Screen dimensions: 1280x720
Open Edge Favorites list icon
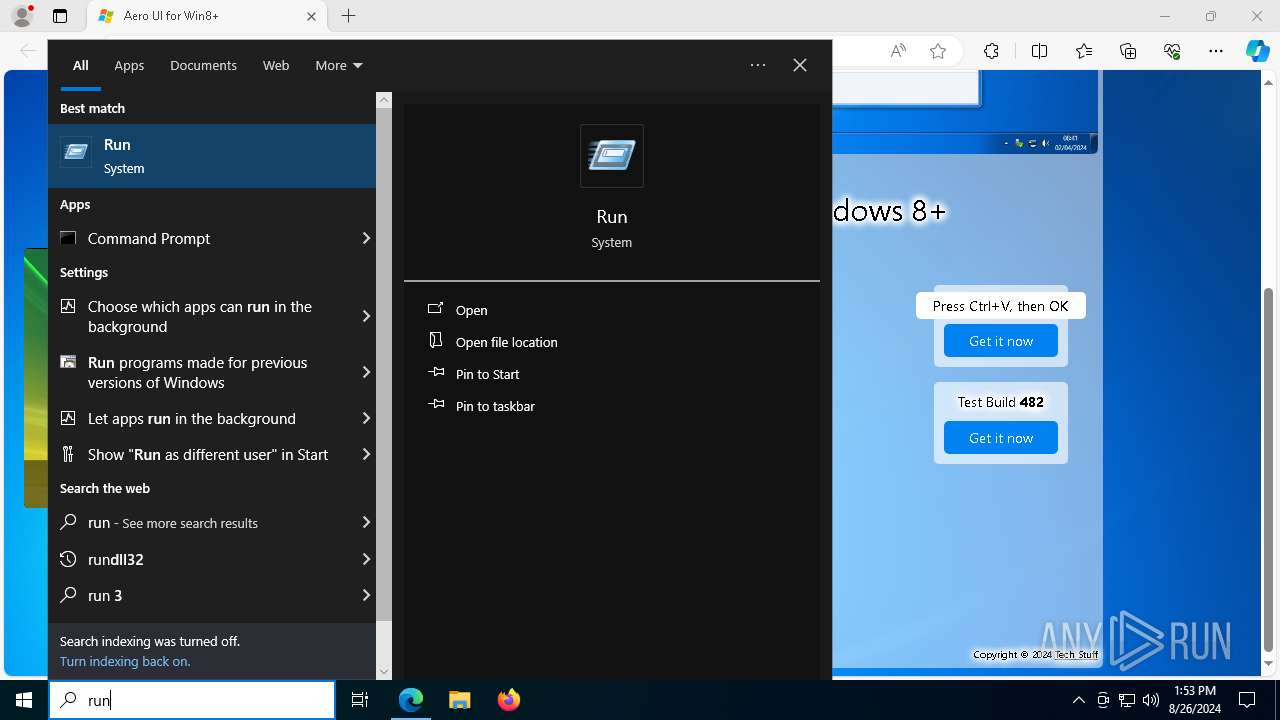[x=1084, y=52]
